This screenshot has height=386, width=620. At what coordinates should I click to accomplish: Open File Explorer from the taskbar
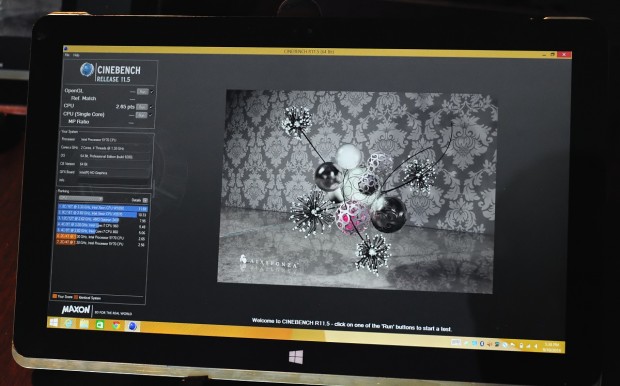point(84,324)
